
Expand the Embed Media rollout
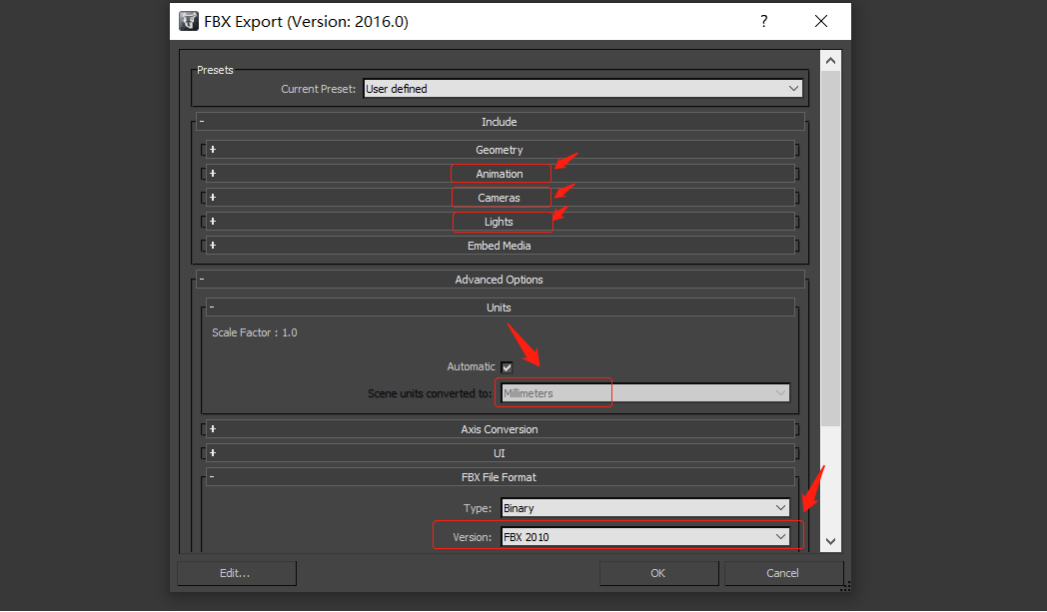[x=499, y=246]
